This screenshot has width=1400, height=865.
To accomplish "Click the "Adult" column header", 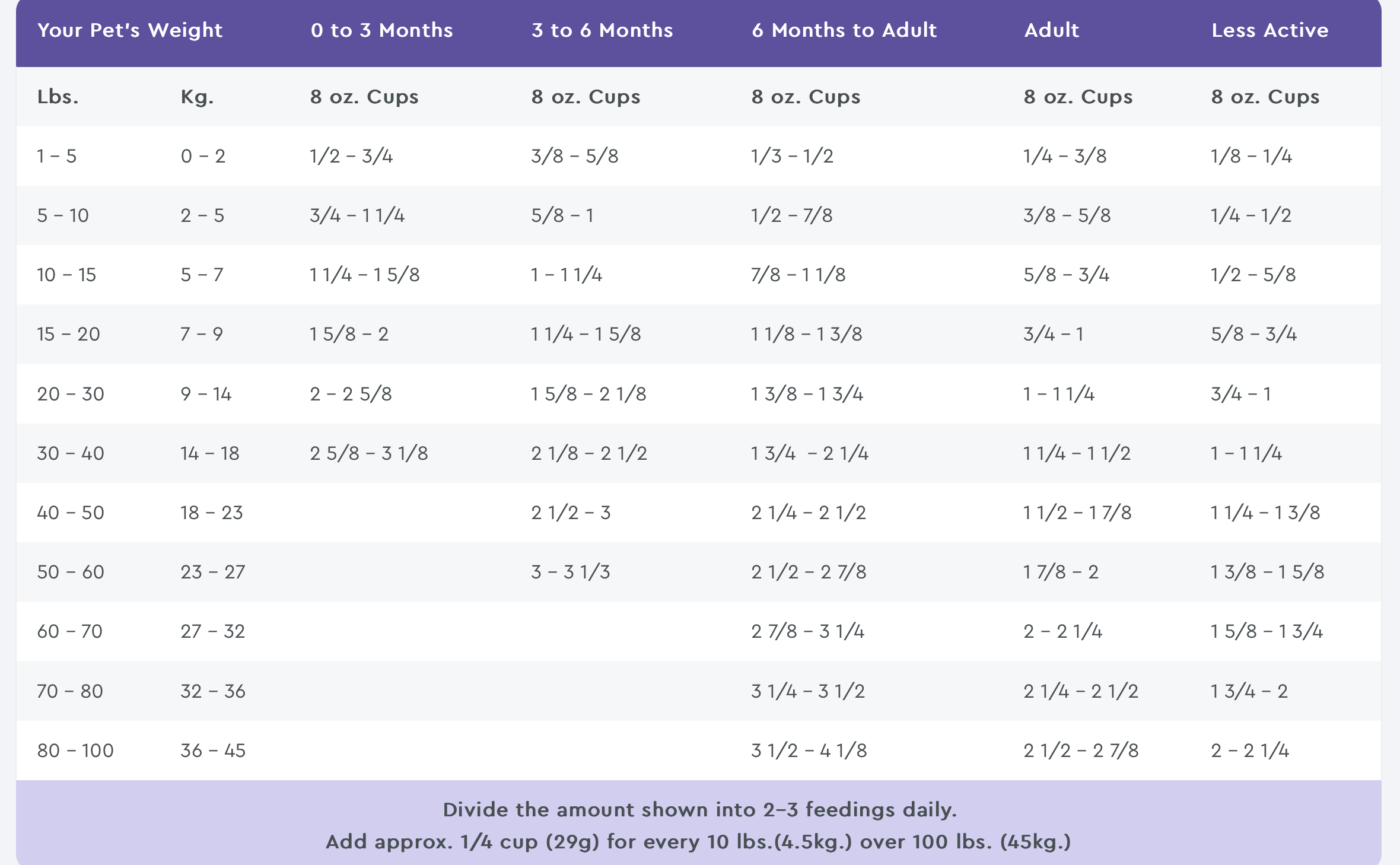I will click(x=1051, y=30).
